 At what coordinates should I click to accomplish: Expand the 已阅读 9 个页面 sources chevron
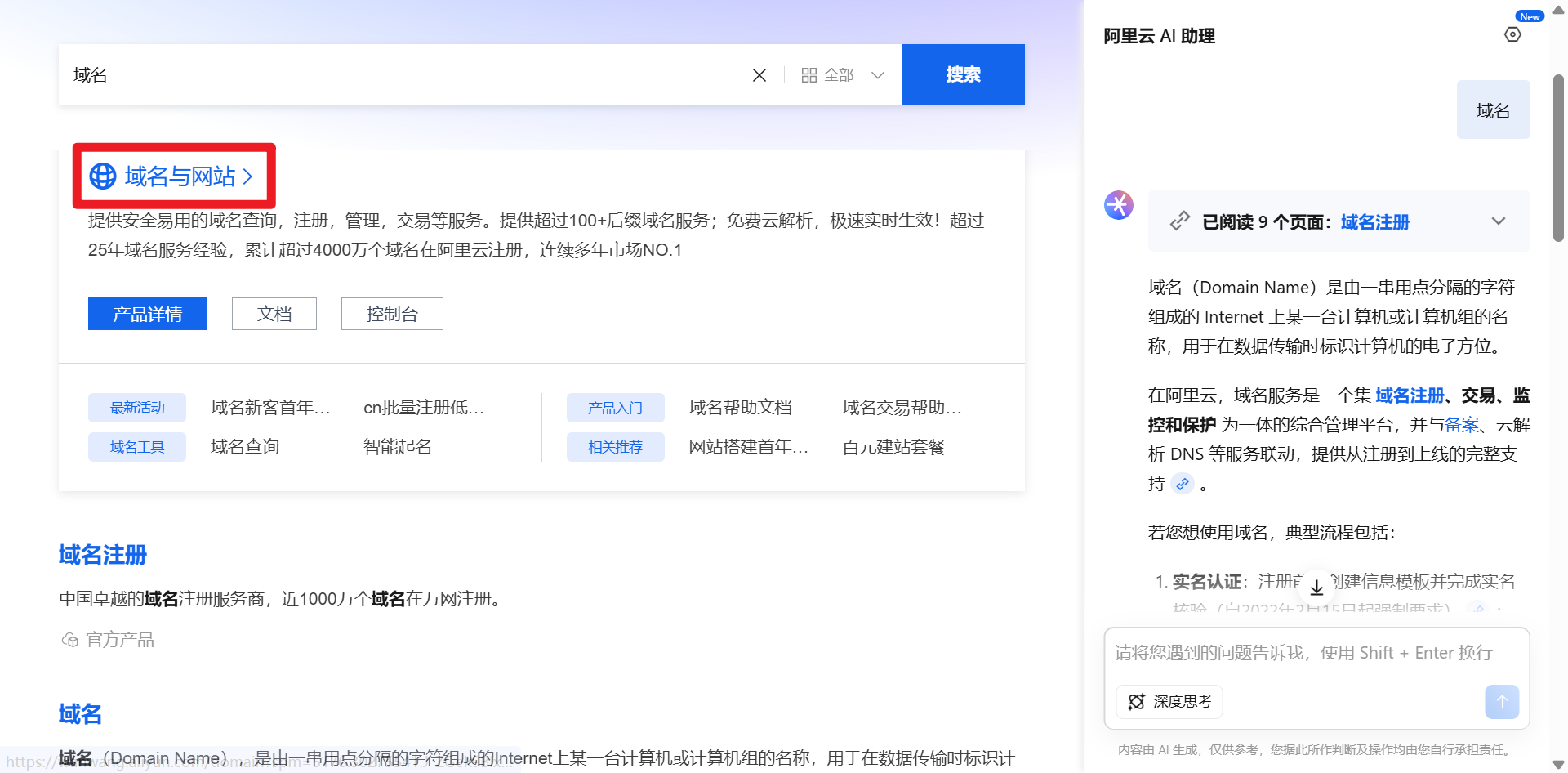(1499, 221)
